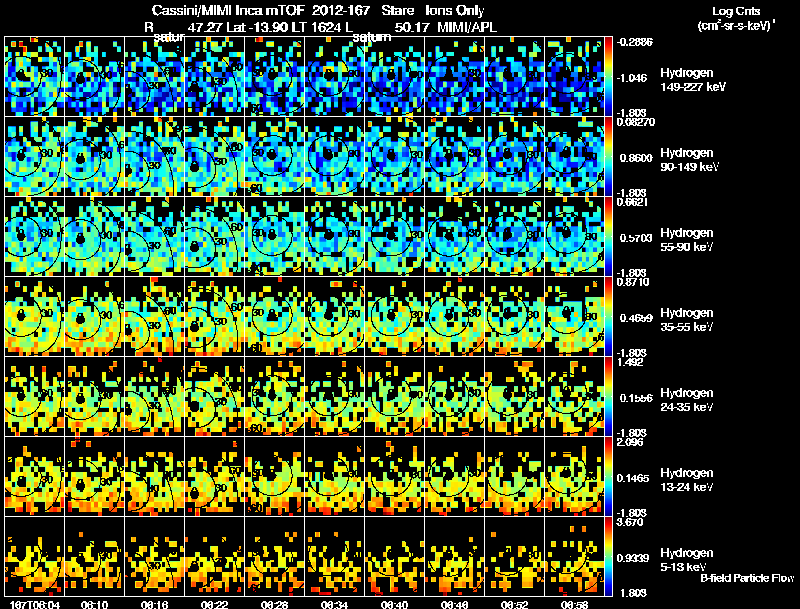Click the 0.08270 color scale value
This screenshot has width=800, height=609.
click(x=635, y=122)
